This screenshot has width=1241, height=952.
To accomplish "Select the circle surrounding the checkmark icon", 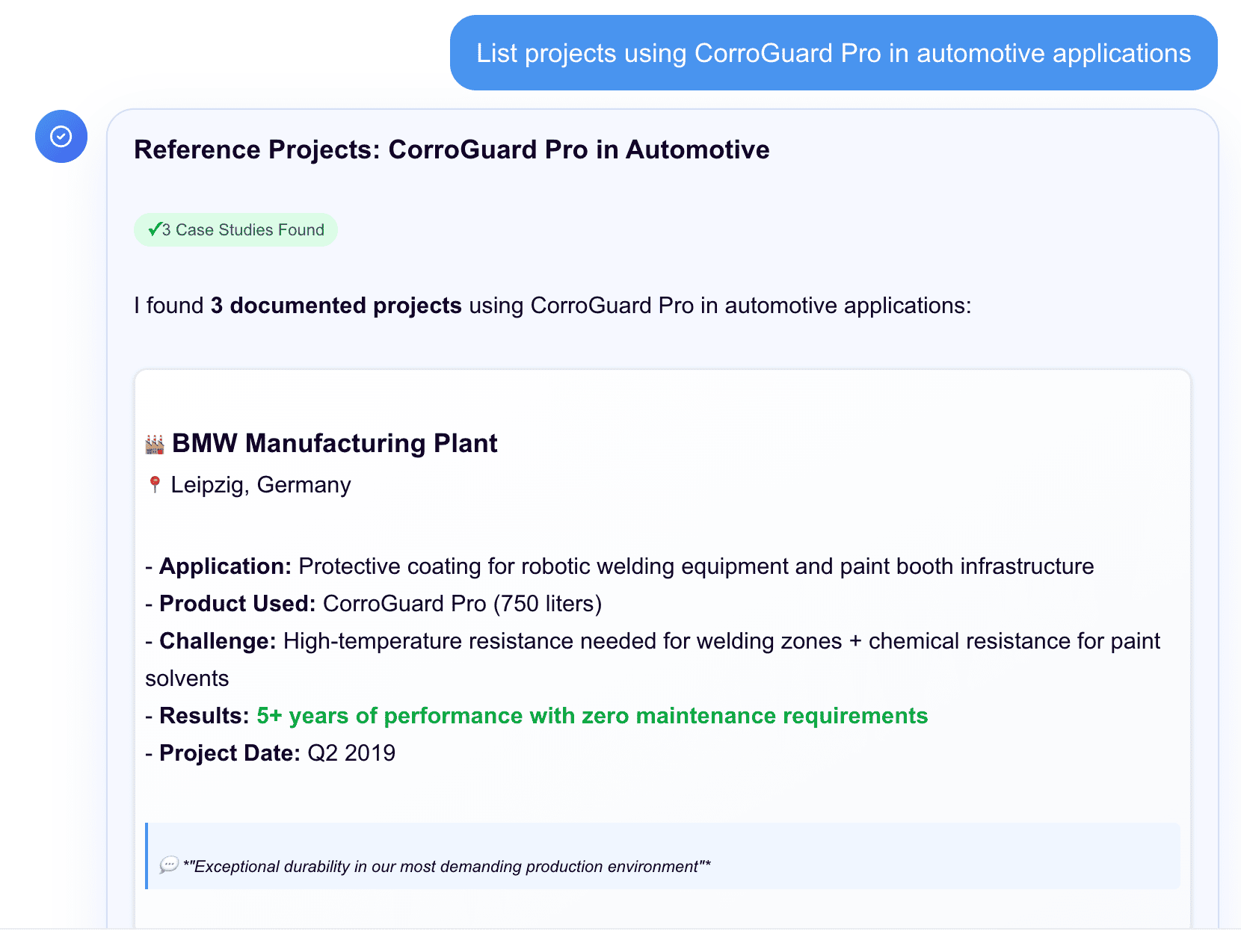I will click(x=61, y=137).
